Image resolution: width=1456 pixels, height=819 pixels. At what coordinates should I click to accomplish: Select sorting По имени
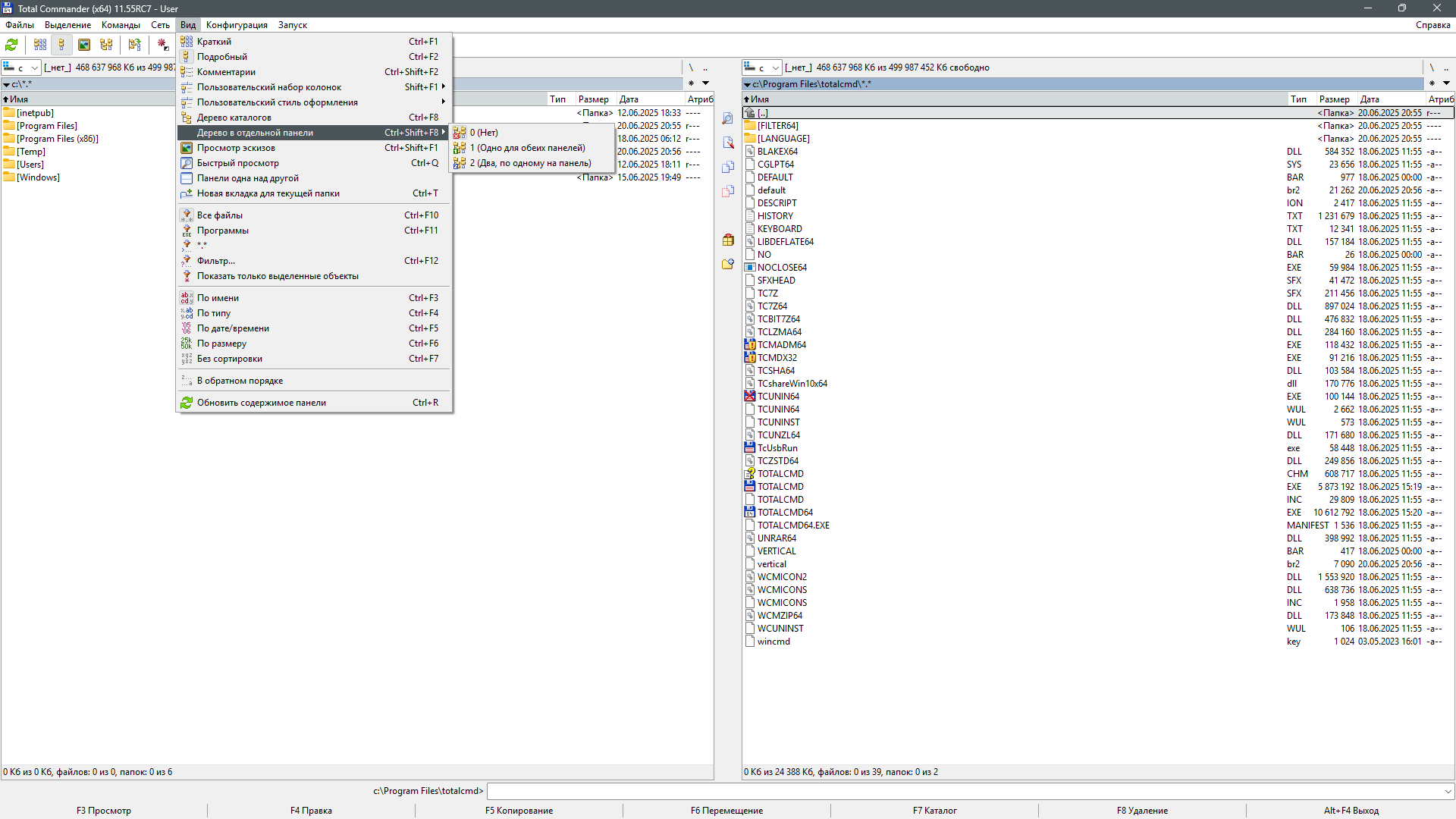[x=315, y=298]
